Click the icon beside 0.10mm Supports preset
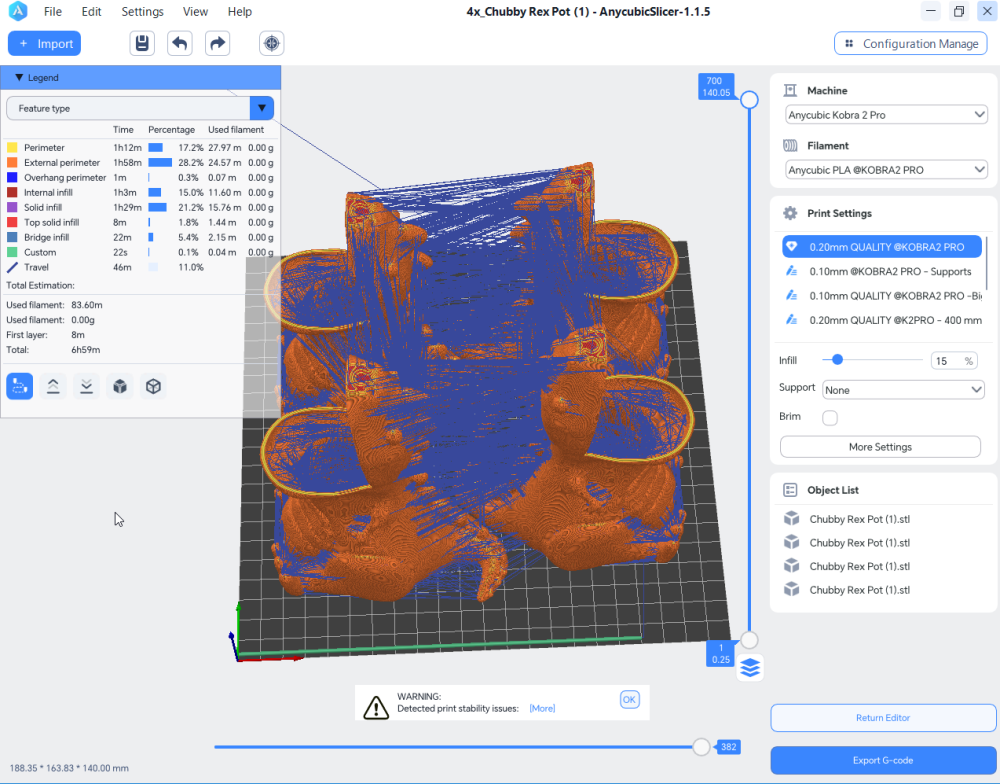 (x=791, y=271)
